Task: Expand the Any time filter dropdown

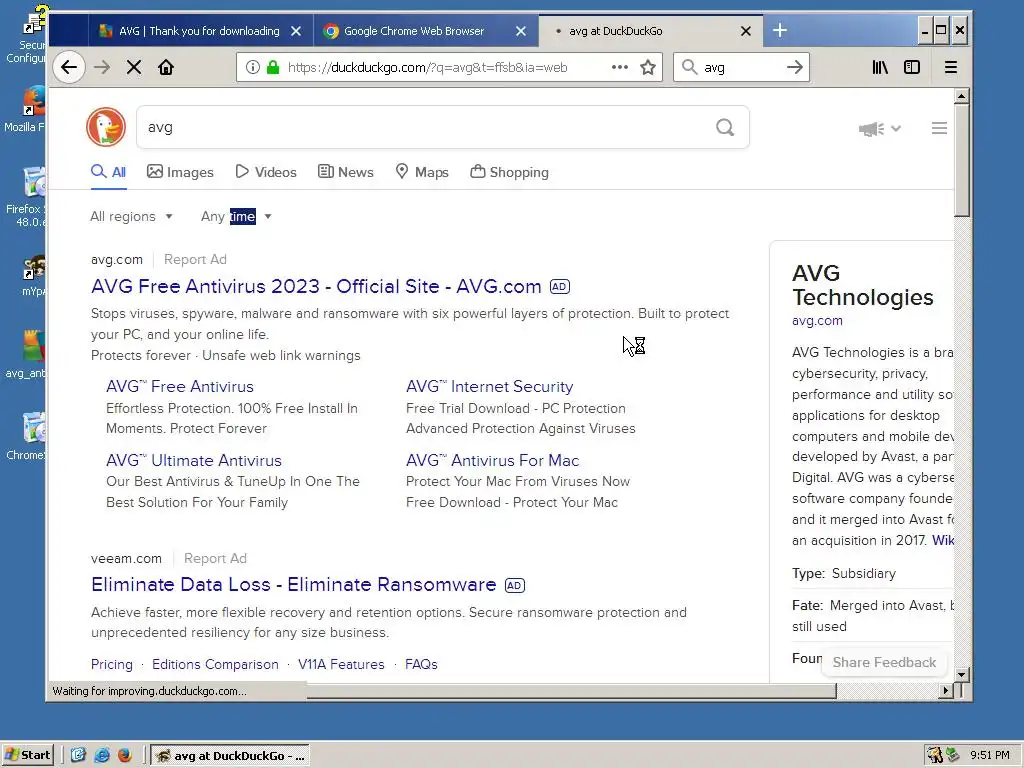Action: click(236, 217)
